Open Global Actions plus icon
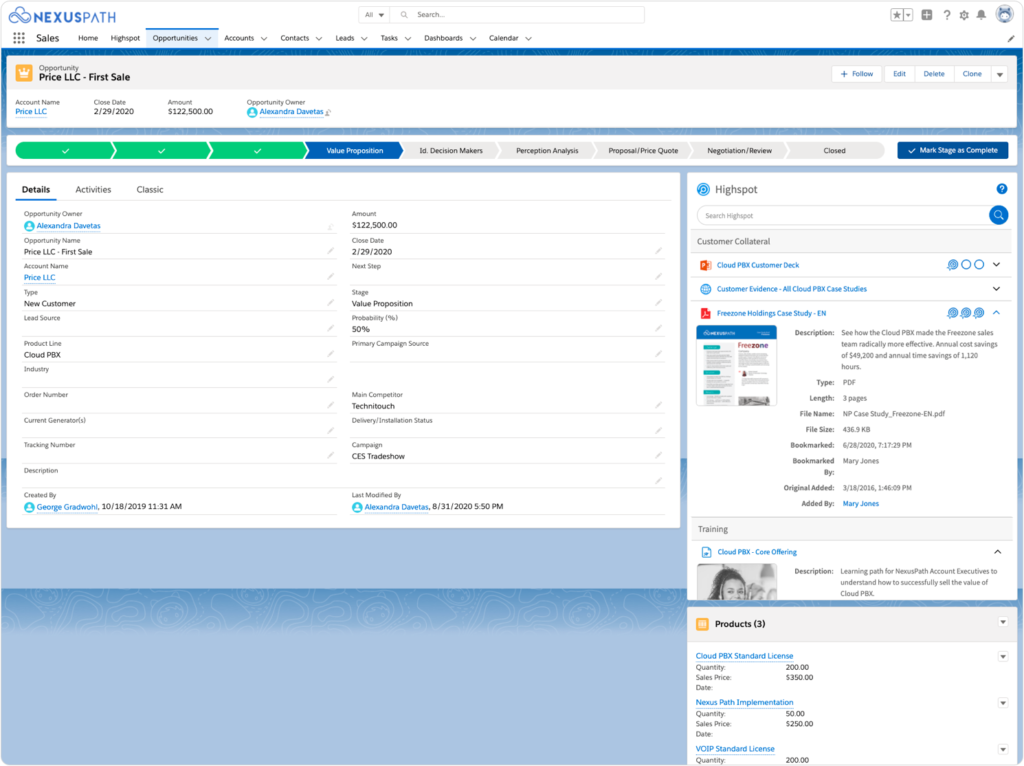The width and height of the screenshot is (1024, 766). (927, 15)
